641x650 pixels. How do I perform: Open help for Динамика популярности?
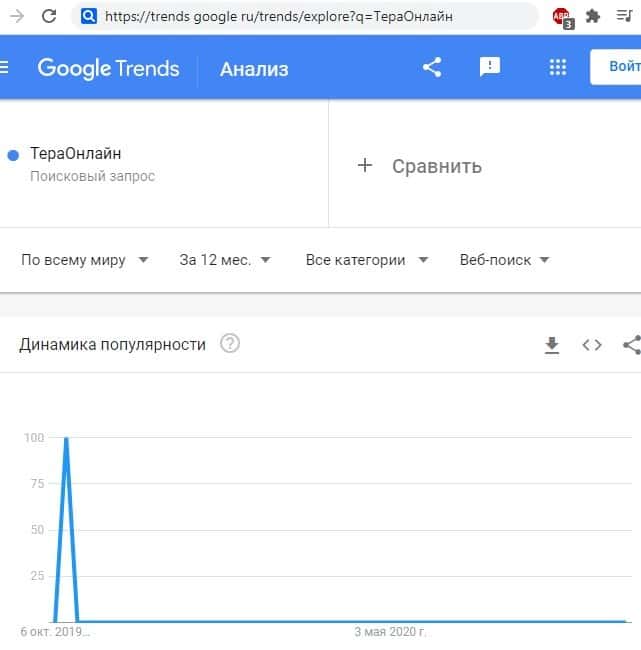click(230, 344)
